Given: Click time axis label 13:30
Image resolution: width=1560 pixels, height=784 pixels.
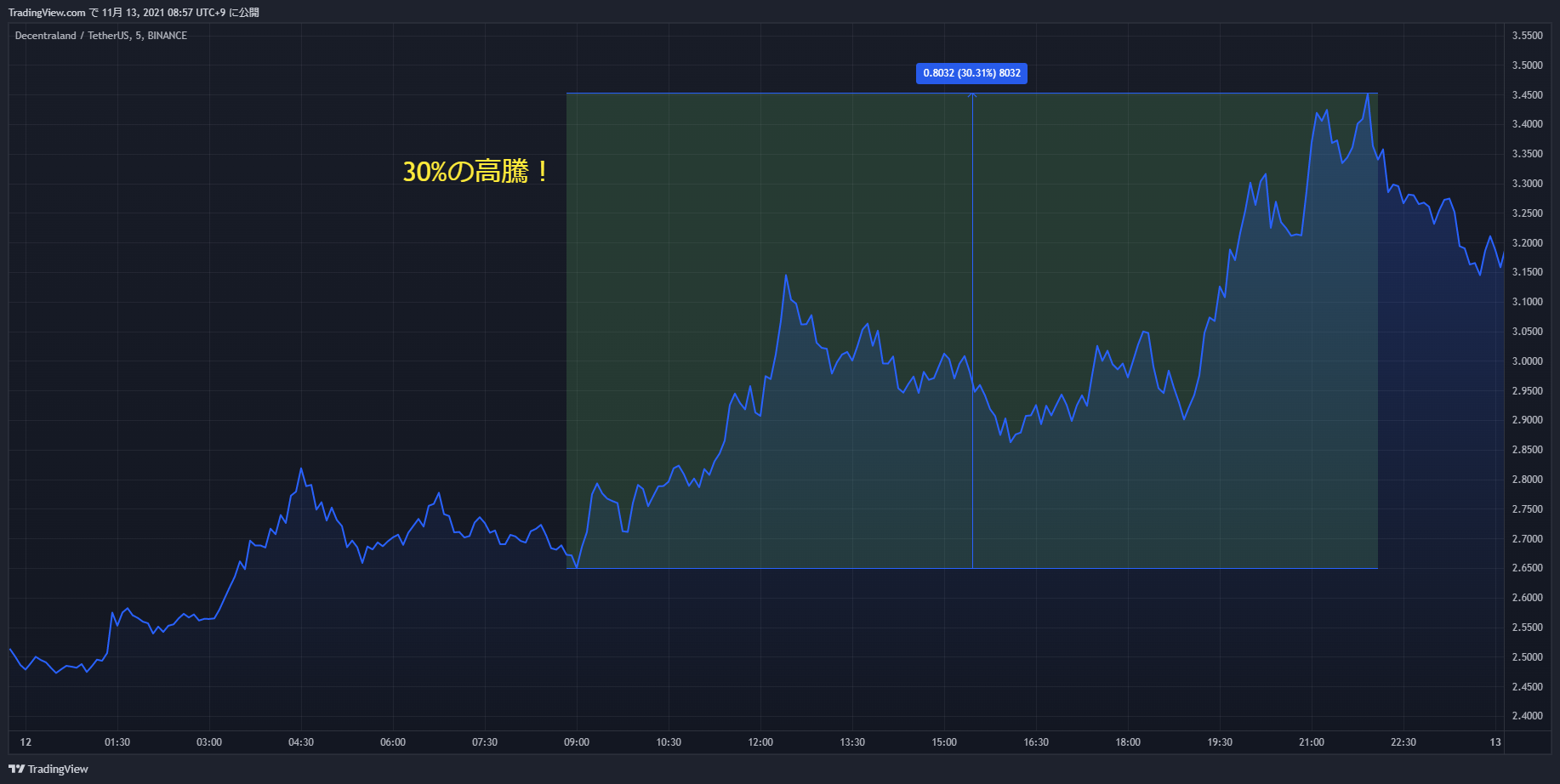Looking at the screenshot, I should coord(852,742).
